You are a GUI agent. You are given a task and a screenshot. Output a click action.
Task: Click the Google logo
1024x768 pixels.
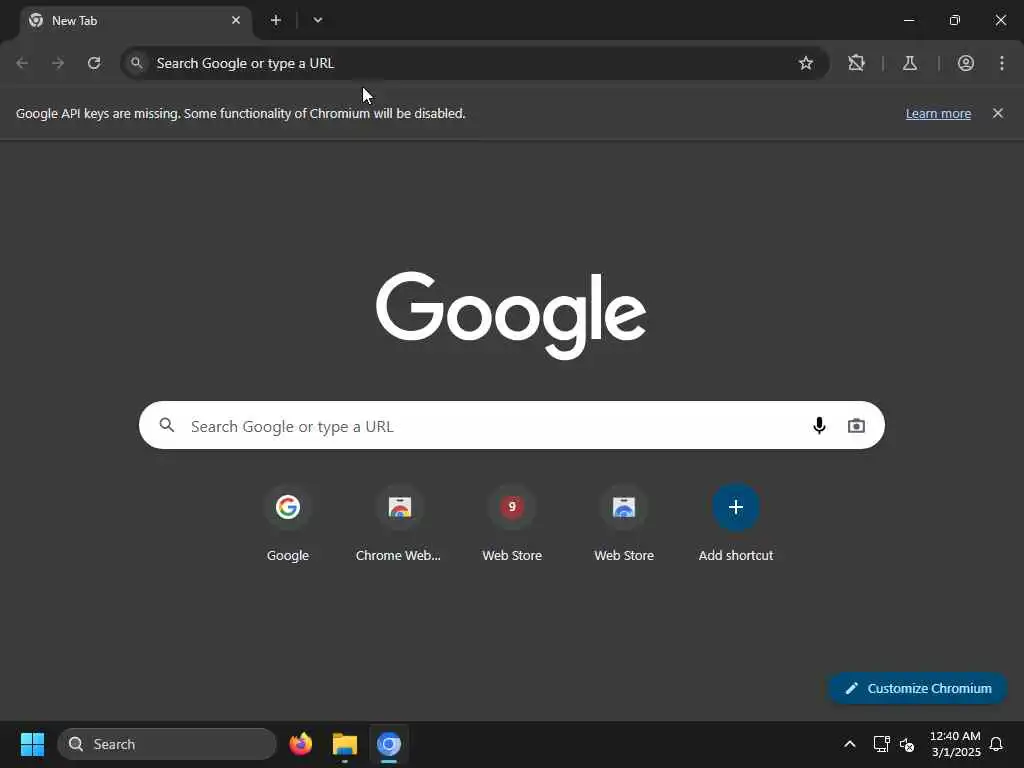click(511, 315)
